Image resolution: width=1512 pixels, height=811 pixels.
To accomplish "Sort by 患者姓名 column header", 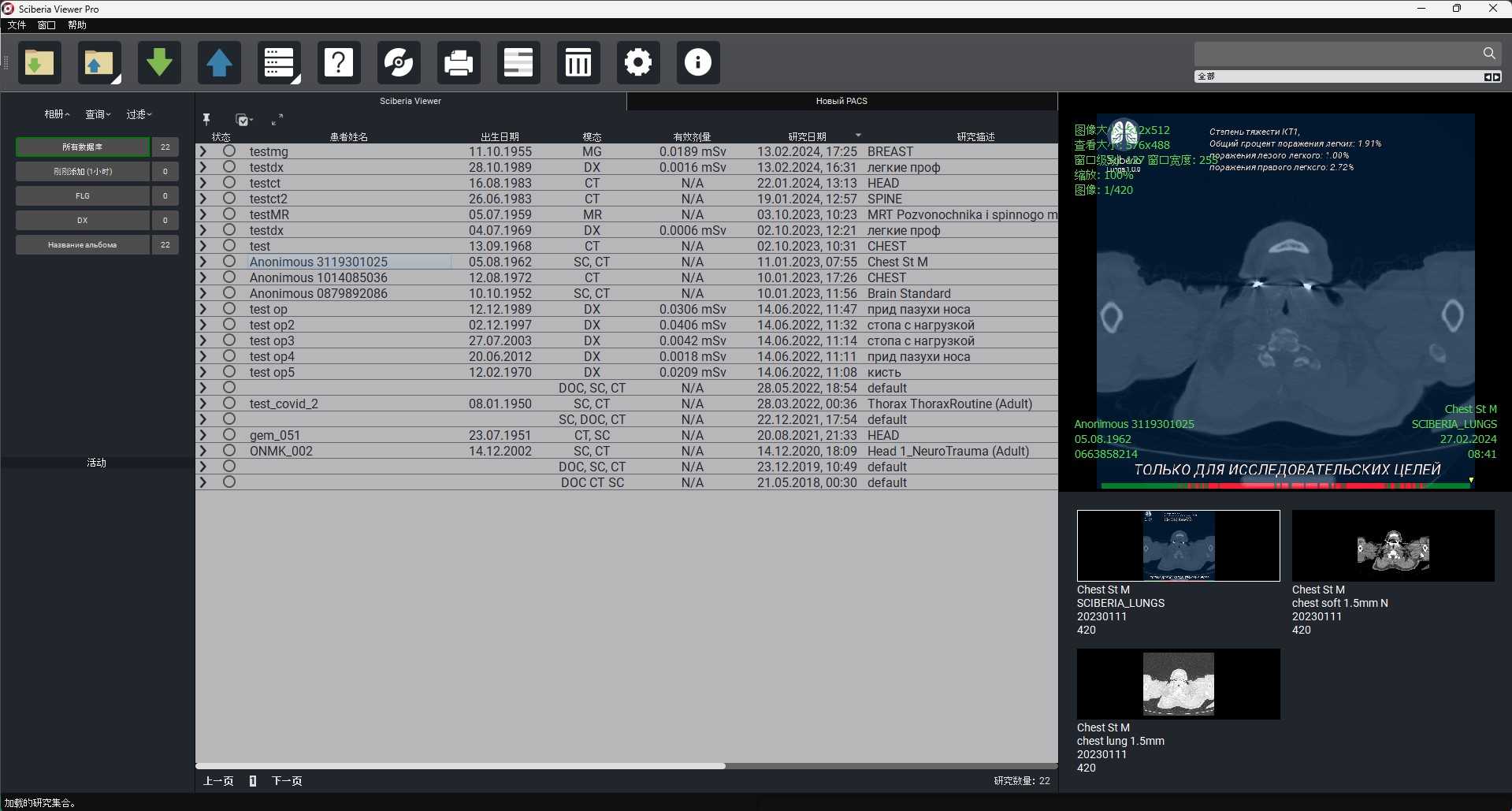I will (x=349, y=136).
